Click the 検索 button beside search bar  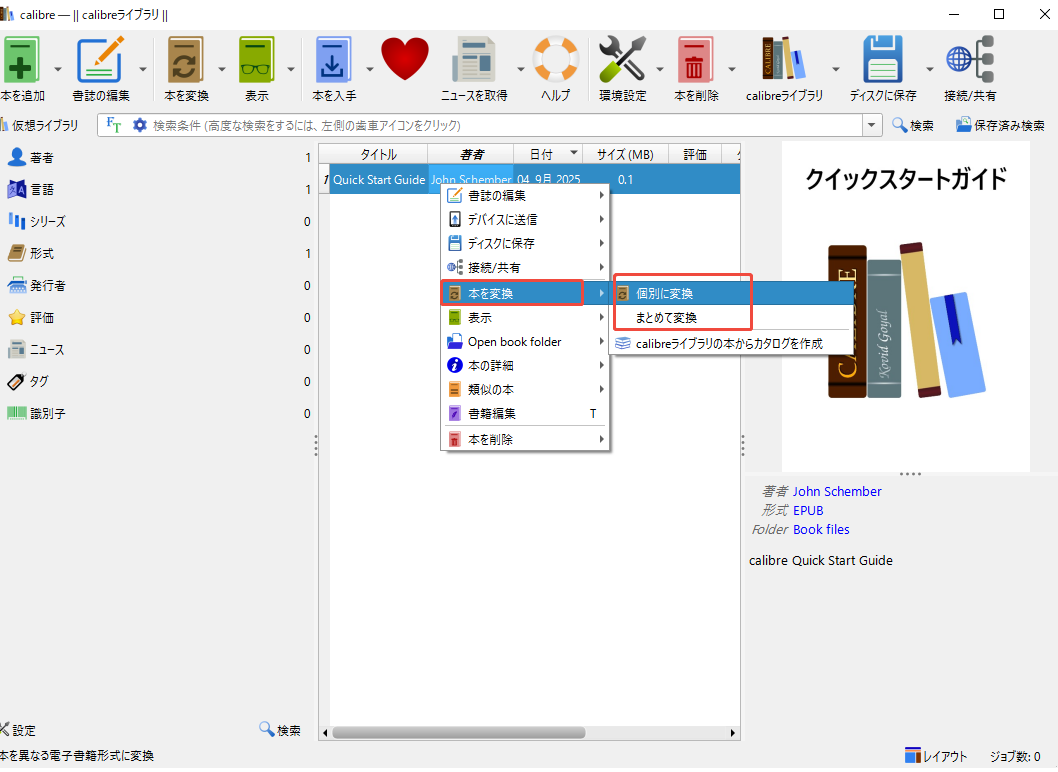(913, 125)
